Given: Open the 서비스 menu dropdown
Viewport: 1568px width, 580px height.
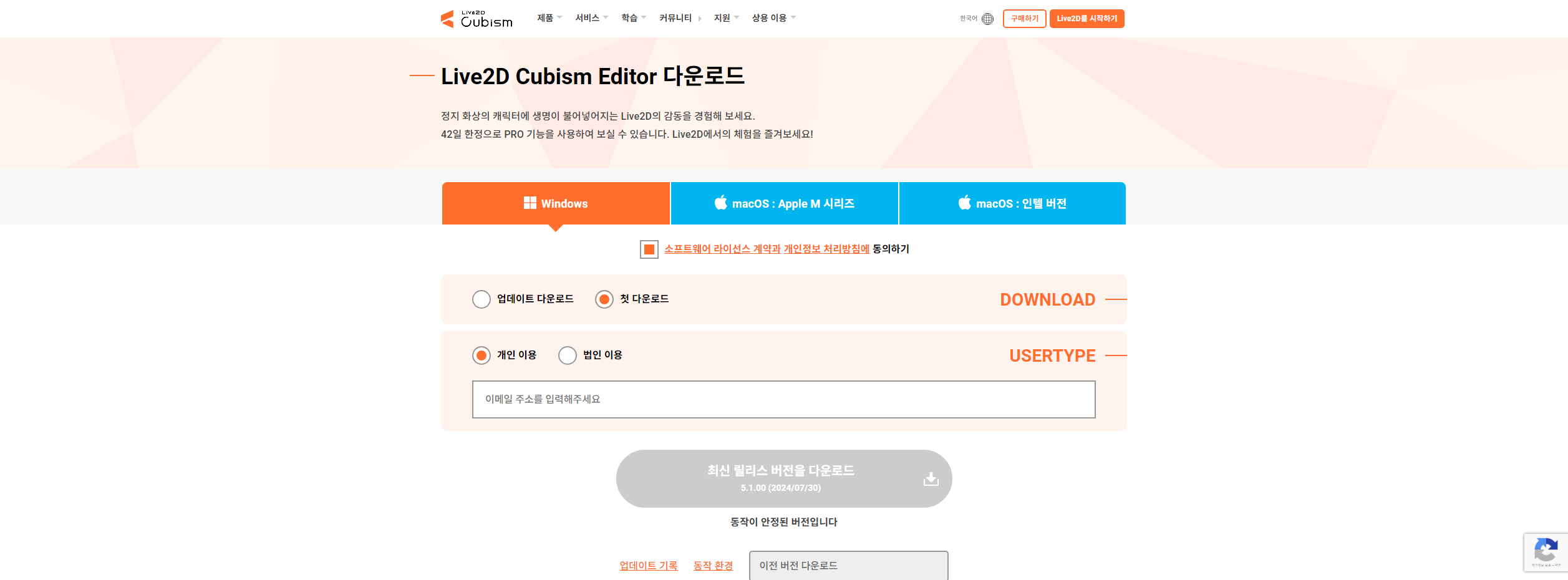Looking at the screenshot, I should pos(591,18).
